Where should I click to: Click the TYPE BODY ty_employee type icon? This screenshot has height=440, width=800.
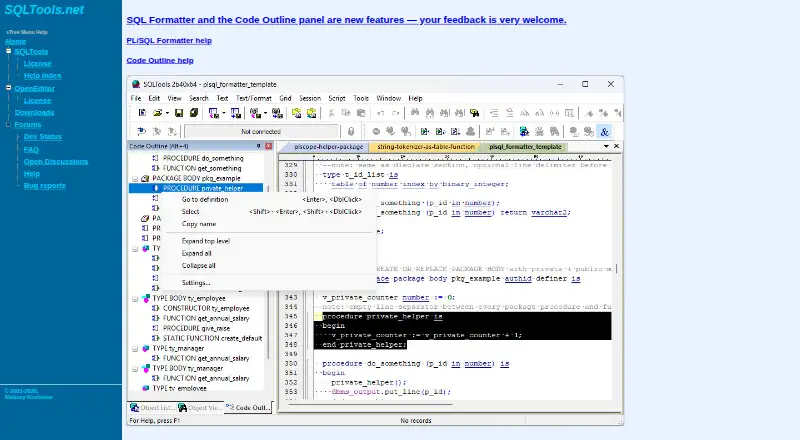pyautogui.click(x=145, y=298)
